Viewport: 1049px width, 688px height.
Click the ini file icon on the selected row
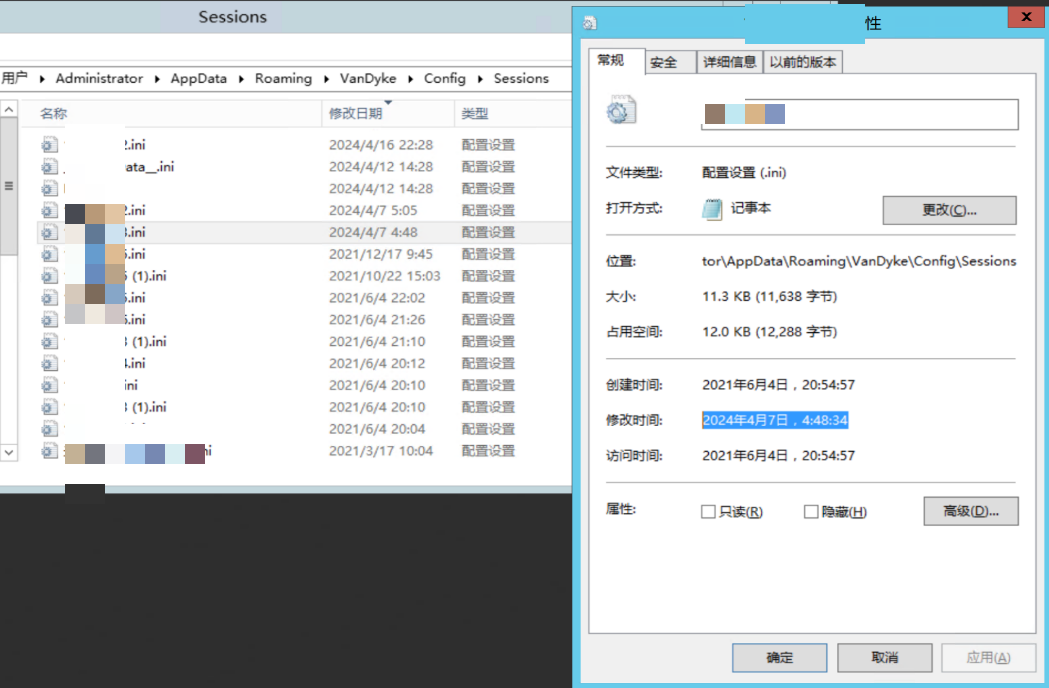pyautogui.click(x=50, y=232)
